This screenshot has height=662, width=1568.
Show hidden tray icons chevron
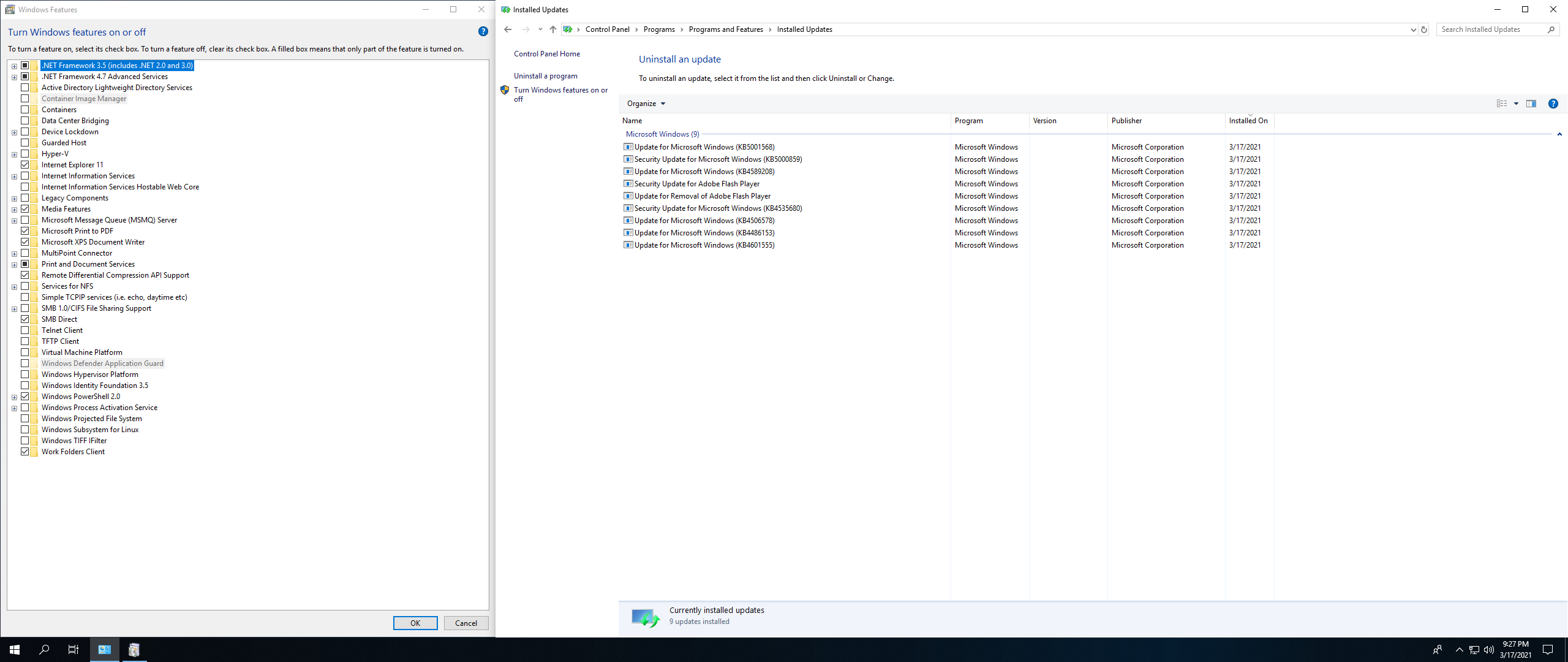click(1460, 650)
